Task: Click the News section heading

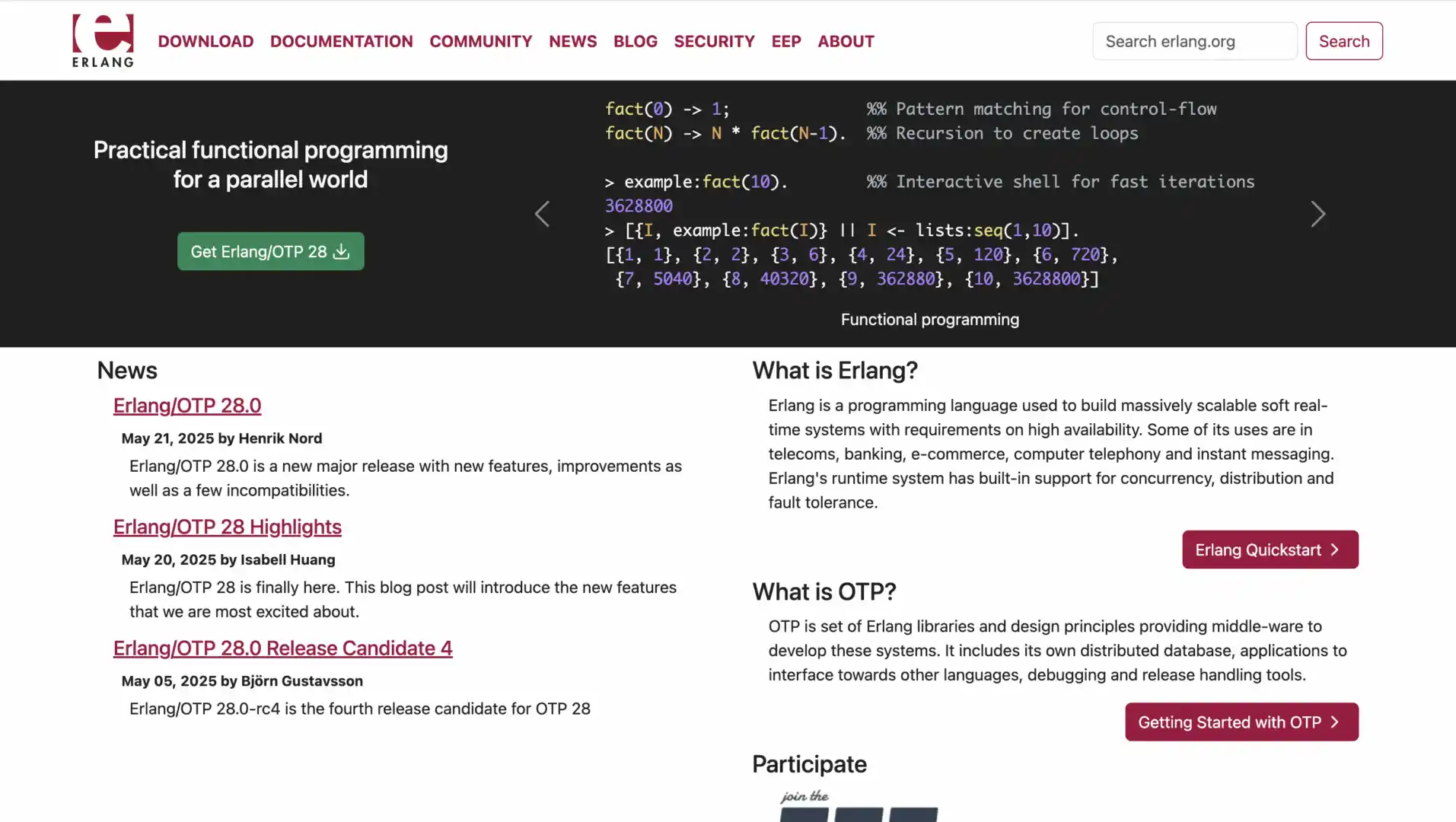Action: pos(126,371)
